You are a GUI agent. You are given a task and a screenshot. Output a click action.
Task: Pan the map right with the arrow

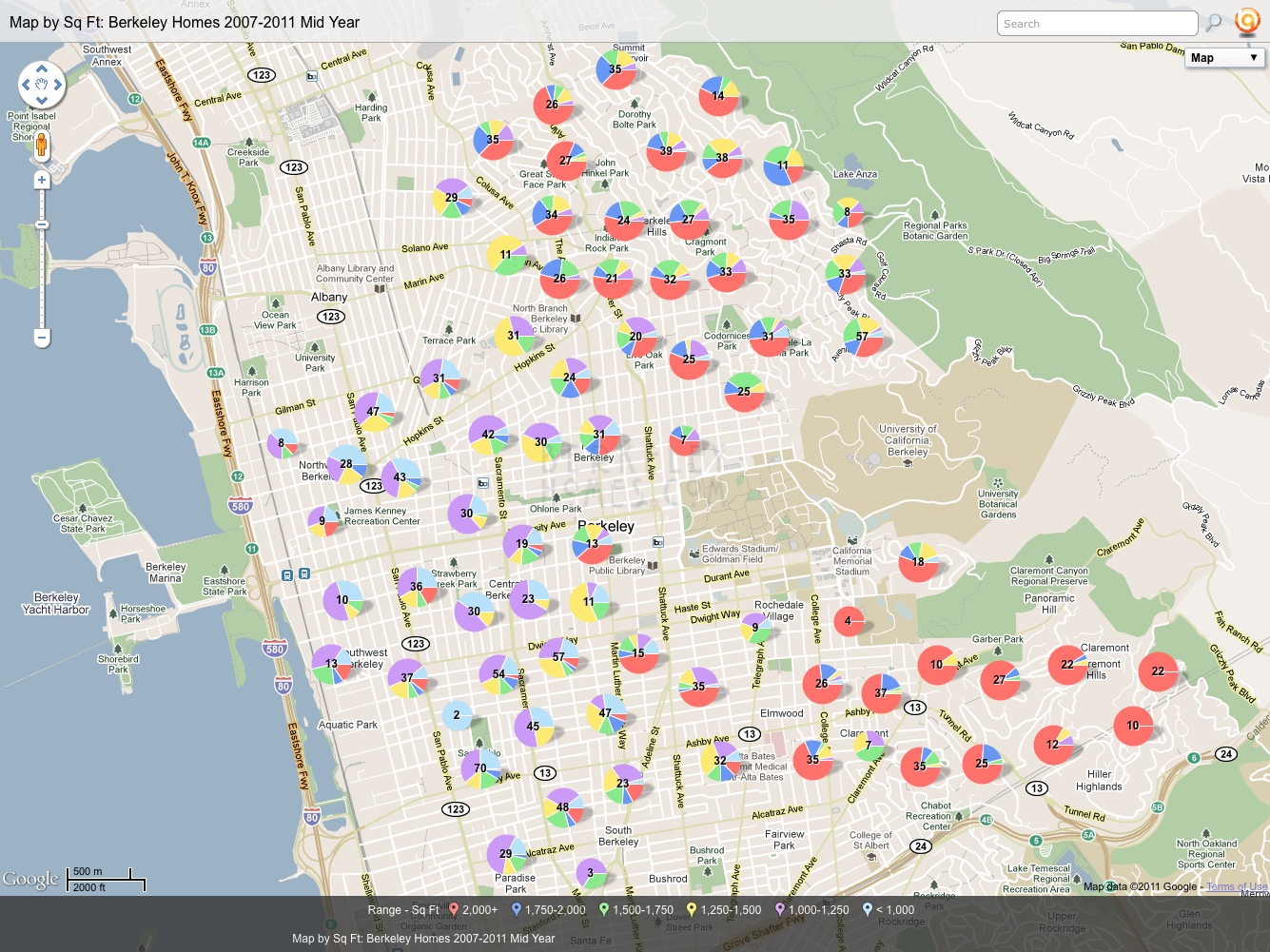[58, 85]
